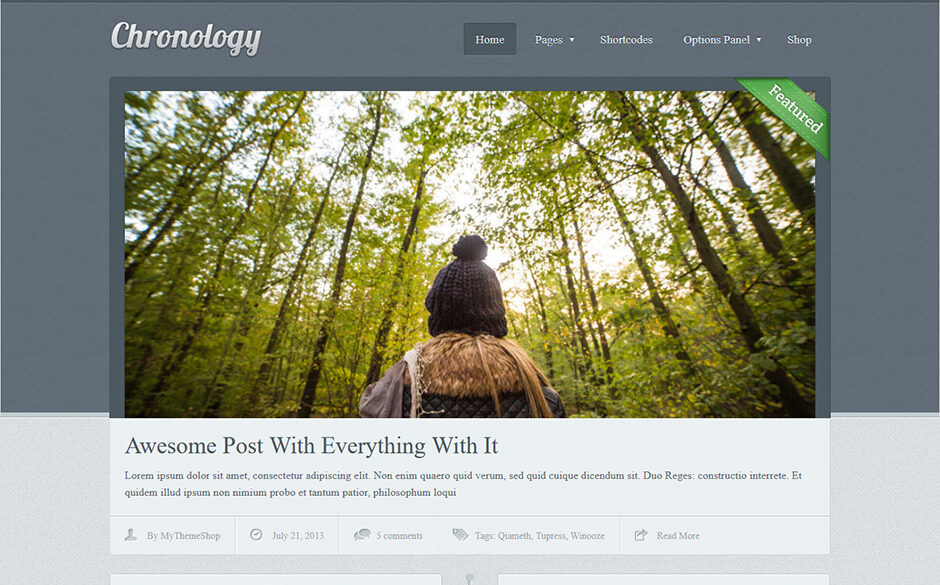Click the Read More share icon
Screen dimensions: 940x585
tap(641, 535)
